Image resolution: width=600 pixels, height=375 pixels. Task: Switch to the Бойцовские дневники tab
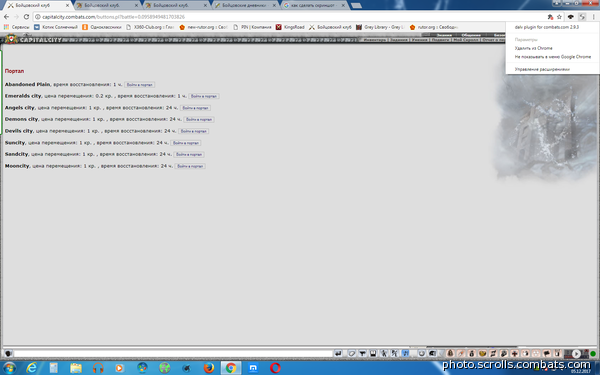[245, 5]
